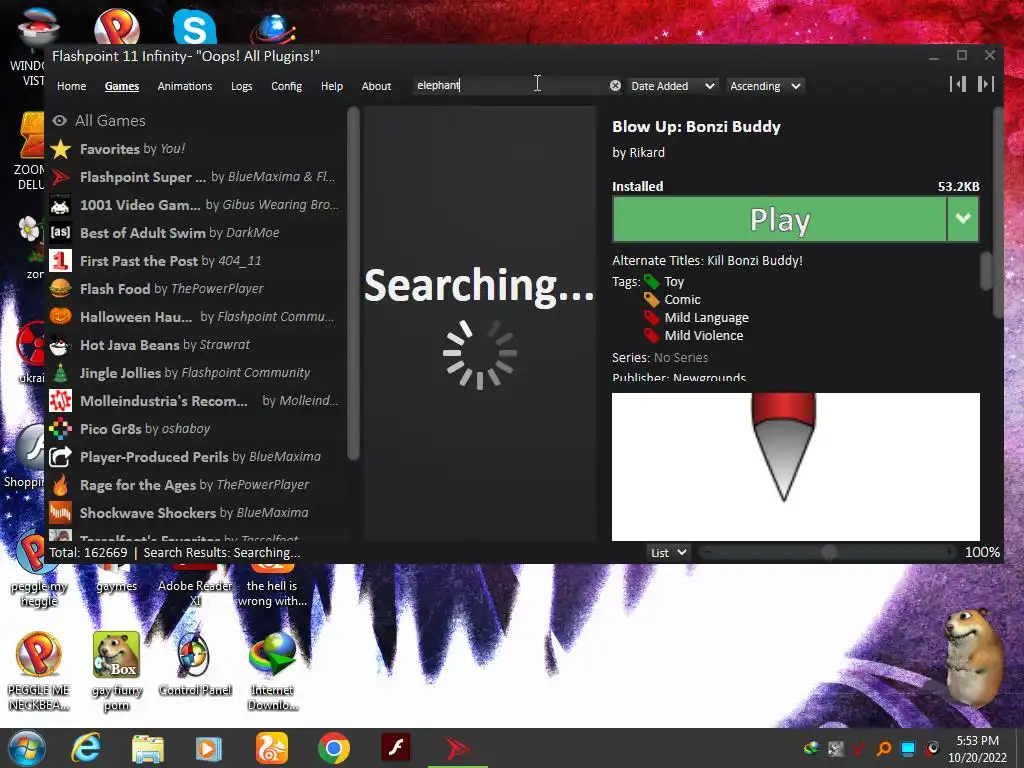The image size is (1024, 768).
Task: Click the Best of Adult Swim [as] icon
Action: tap(61, 232)
